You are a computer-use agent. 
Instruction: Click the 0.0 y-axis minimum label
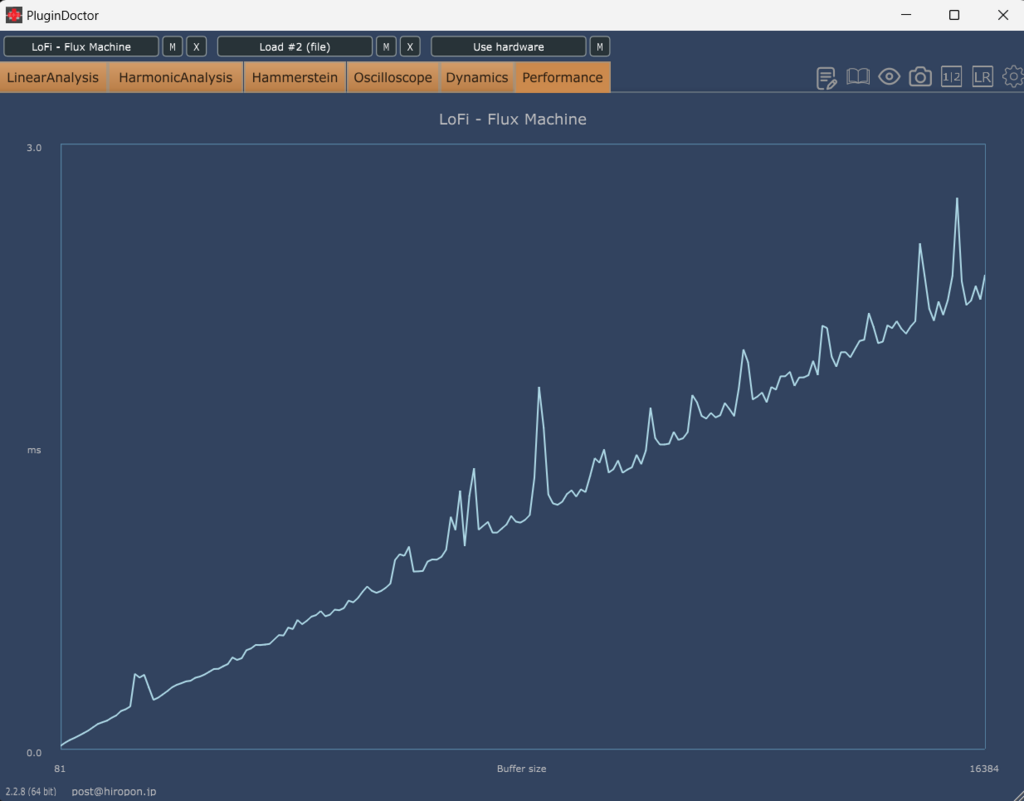[x=34, y=753]
